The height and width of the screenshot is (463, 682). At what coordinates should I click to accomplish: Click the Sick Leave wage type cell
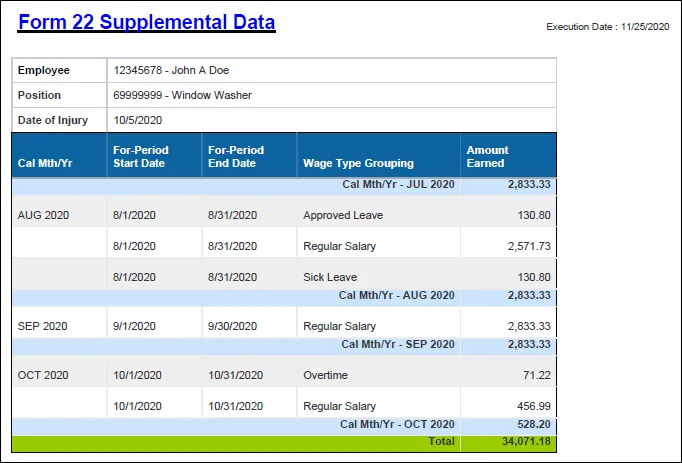coord(330,277)
